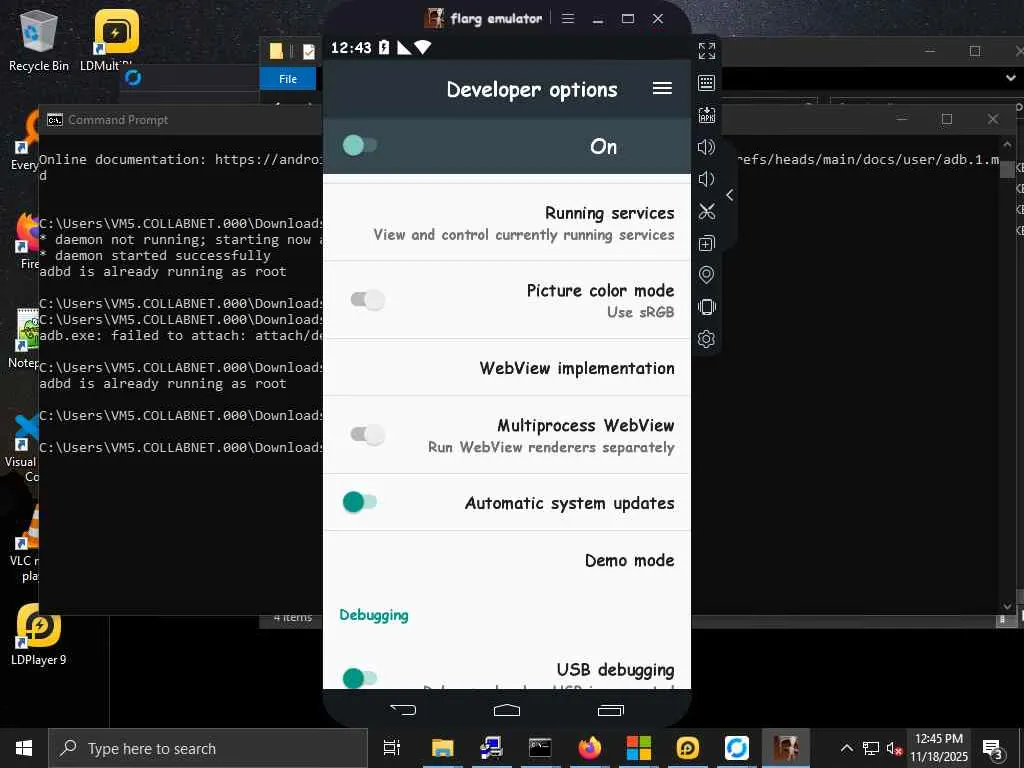Click the volume down speaker icon

(707, 179)
